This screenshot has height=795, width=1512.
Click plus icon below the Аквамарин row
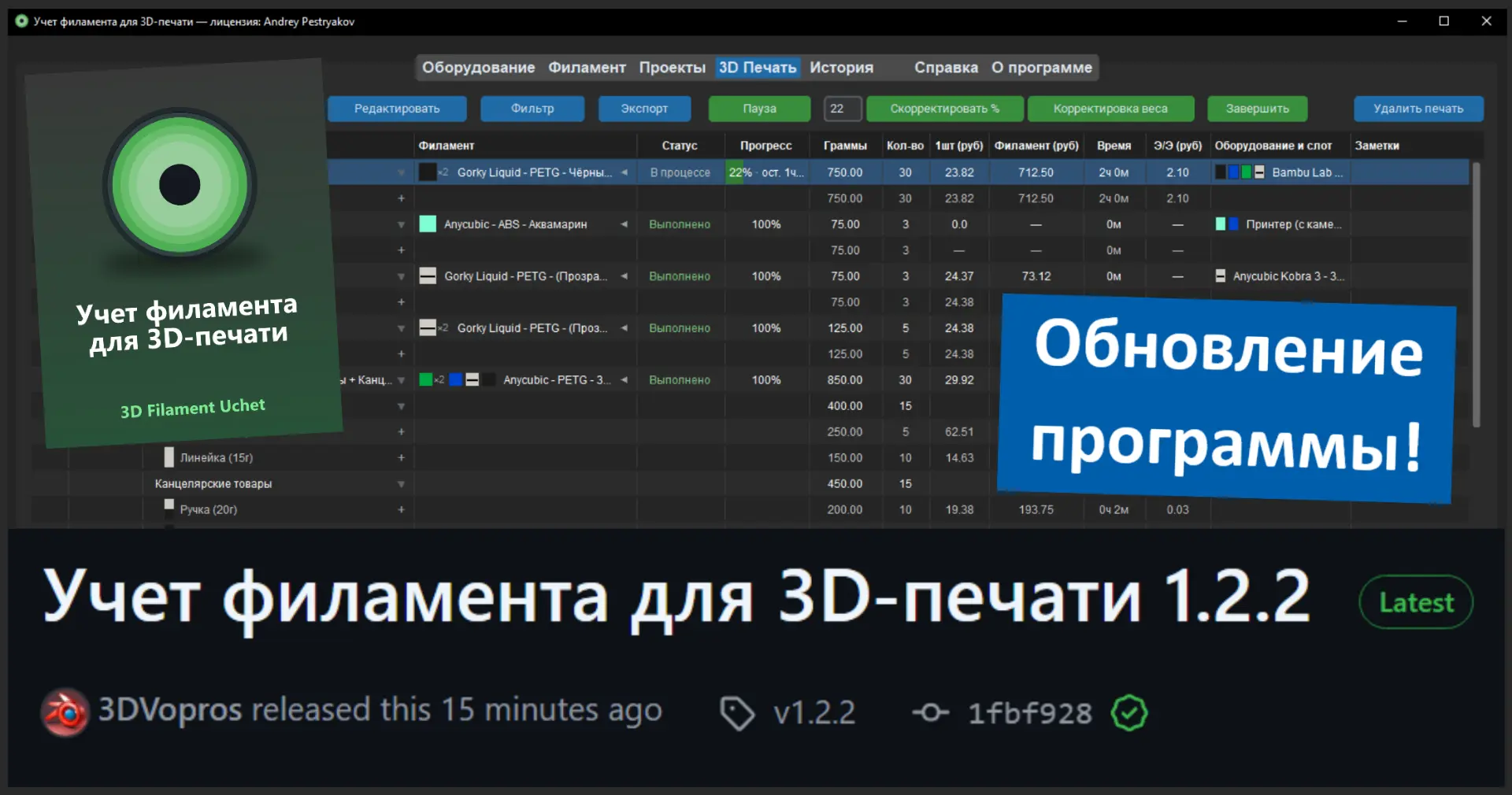(x=401, y=250)
